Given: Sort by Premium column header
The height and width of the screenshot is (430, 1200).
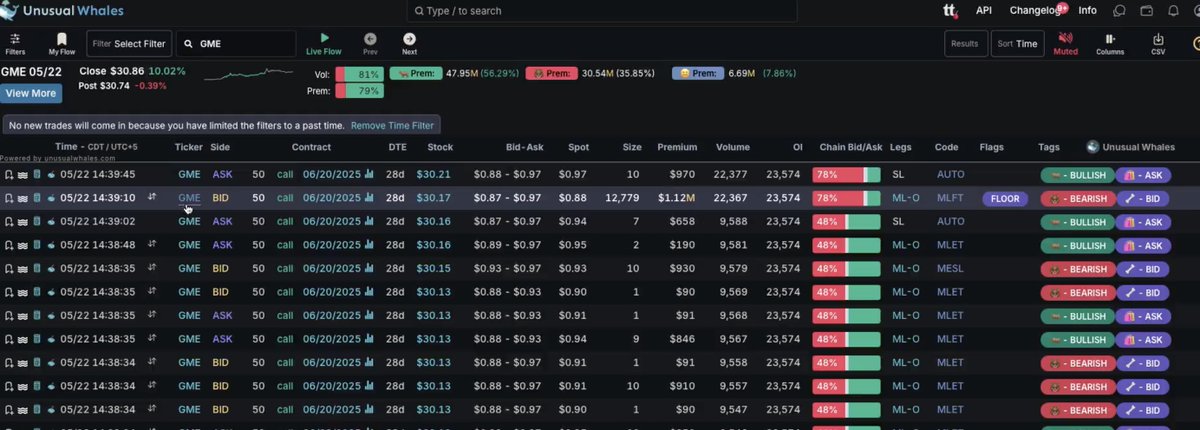Looking at the screenshot, I should pos(677,147).
